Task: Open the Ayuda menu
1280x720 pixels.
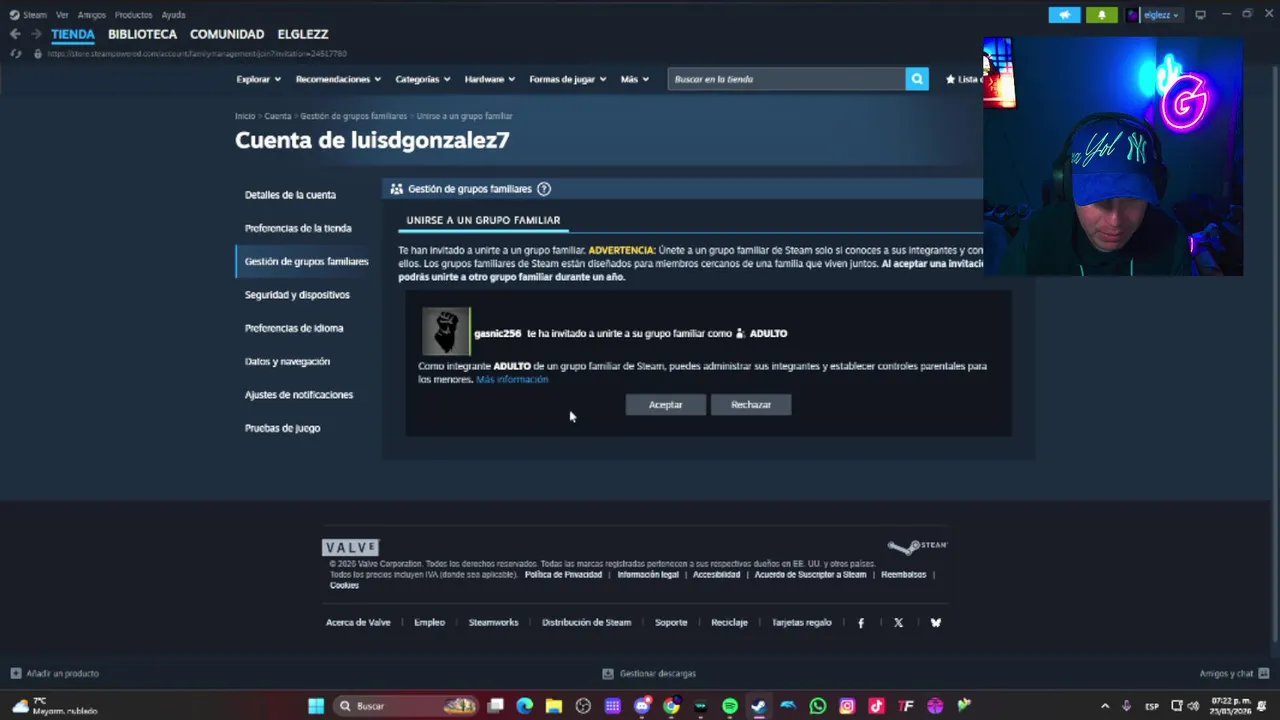Action: pos(173,15)
